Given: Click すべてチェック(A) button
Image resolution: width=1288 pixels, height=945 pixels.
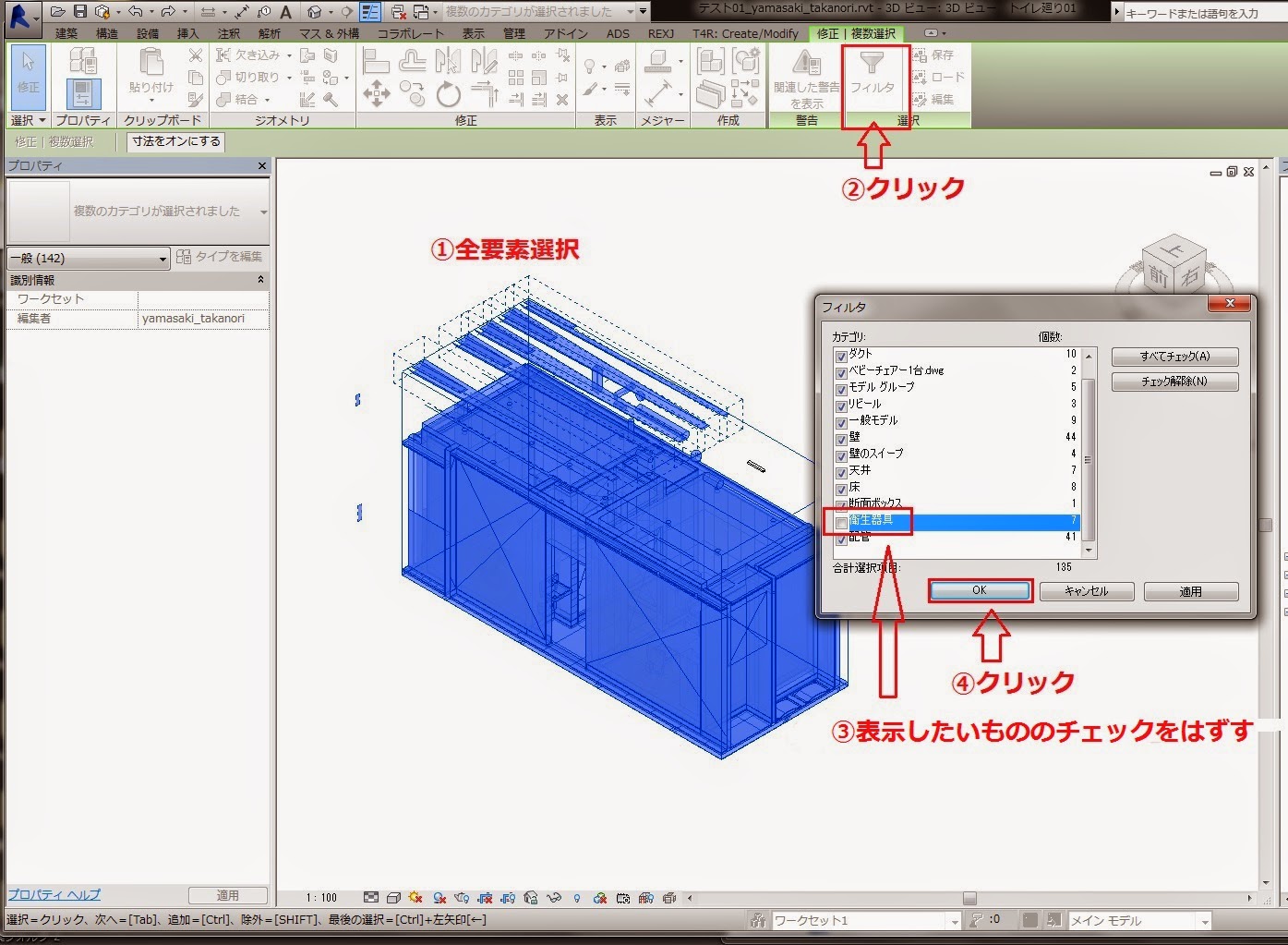Looking at the screenshot, I should pos(1174,357).
